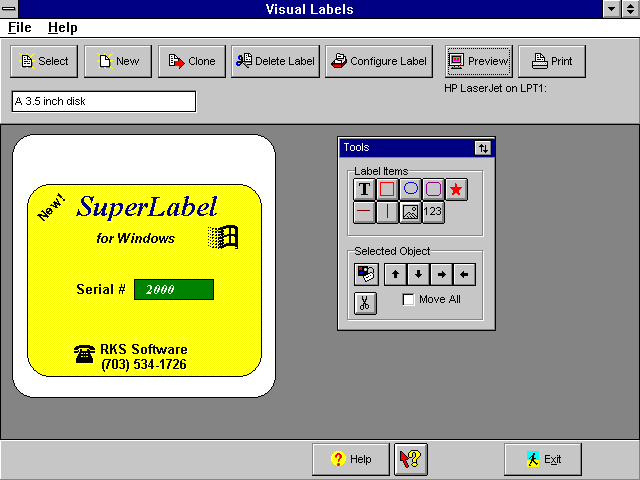
Task: Select the horizontal line tool
Action: coord(364,212)
